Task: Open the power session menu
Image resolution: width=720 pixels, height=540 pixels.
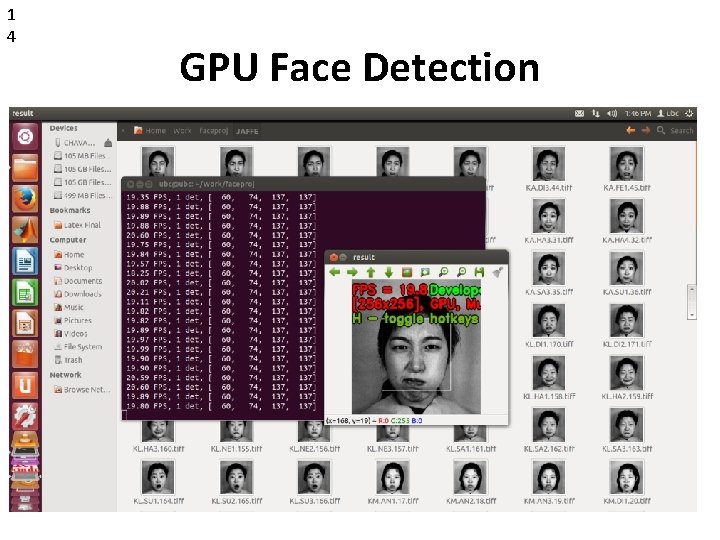Action: (x=689, y=113)
